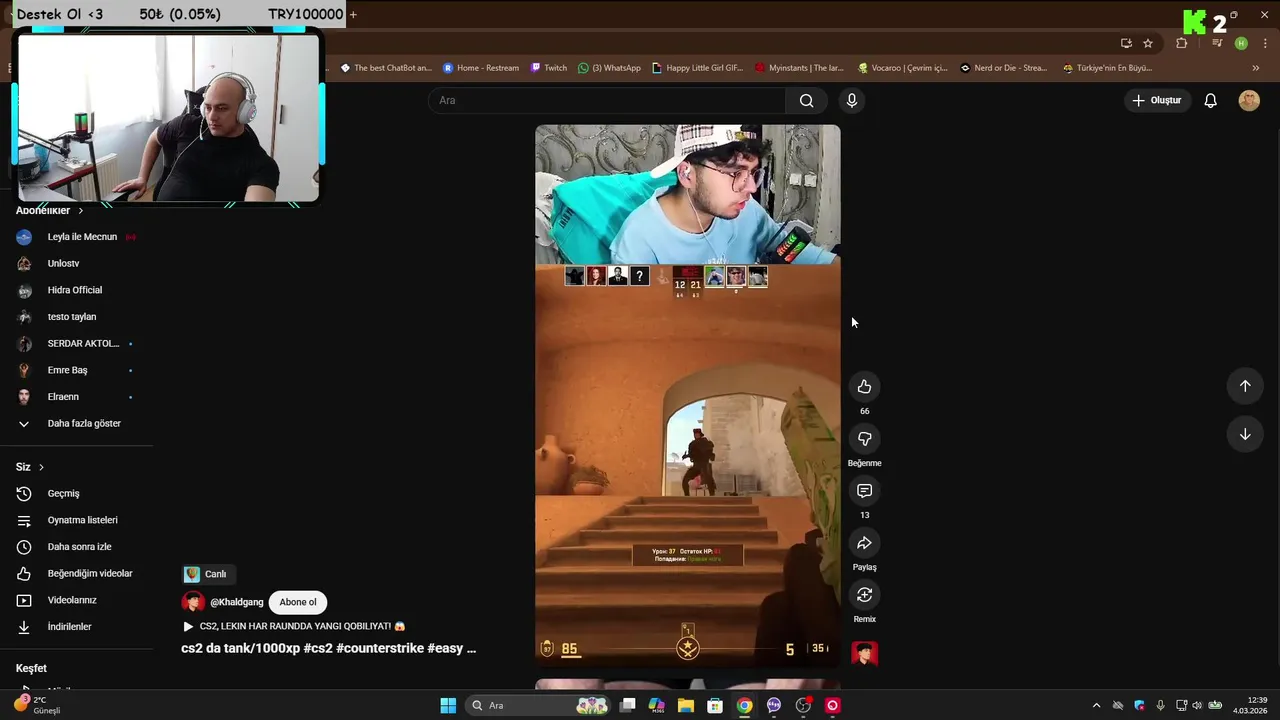
Task: Focus the Ara search field on YouTube
Action: 607,100
